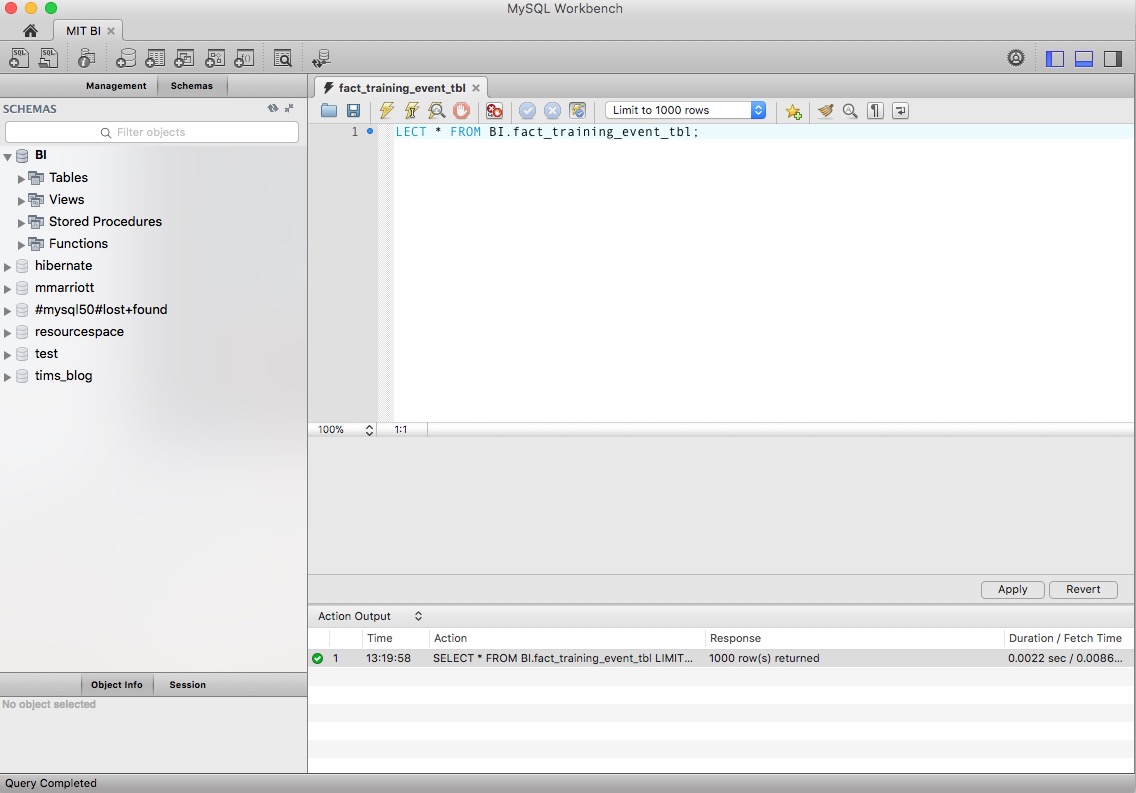The width and height of the screenshot is (1136, 793).
Task: Commit the current transaction
Action: [x=527, y=110]
